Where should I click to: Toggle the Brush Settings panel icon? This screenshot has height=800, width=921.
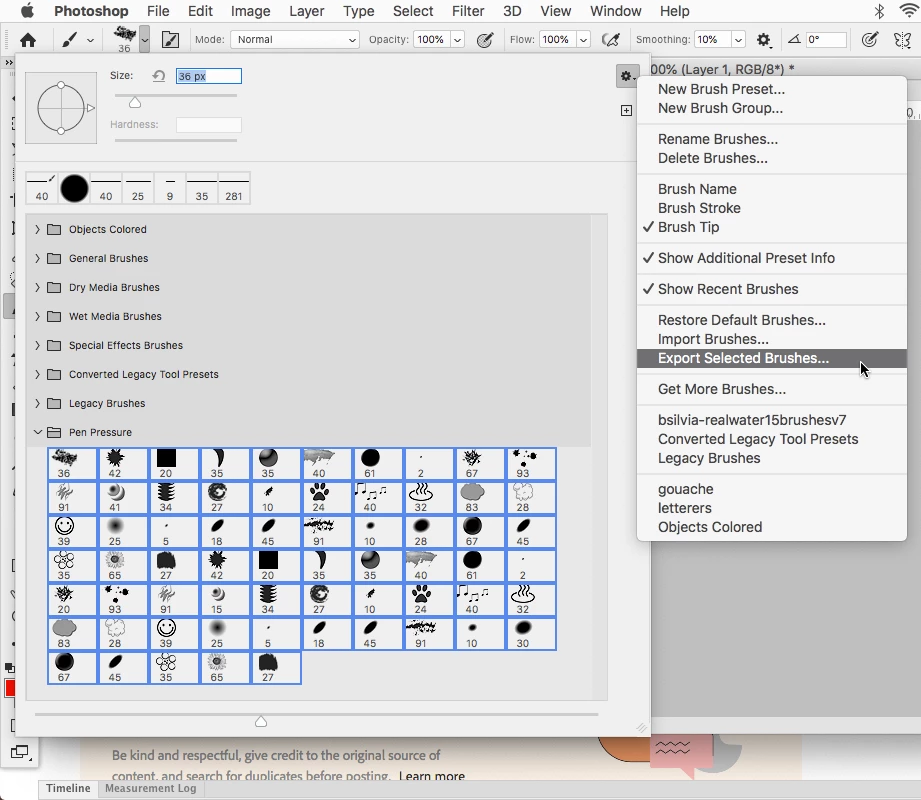tap(170, 40)
